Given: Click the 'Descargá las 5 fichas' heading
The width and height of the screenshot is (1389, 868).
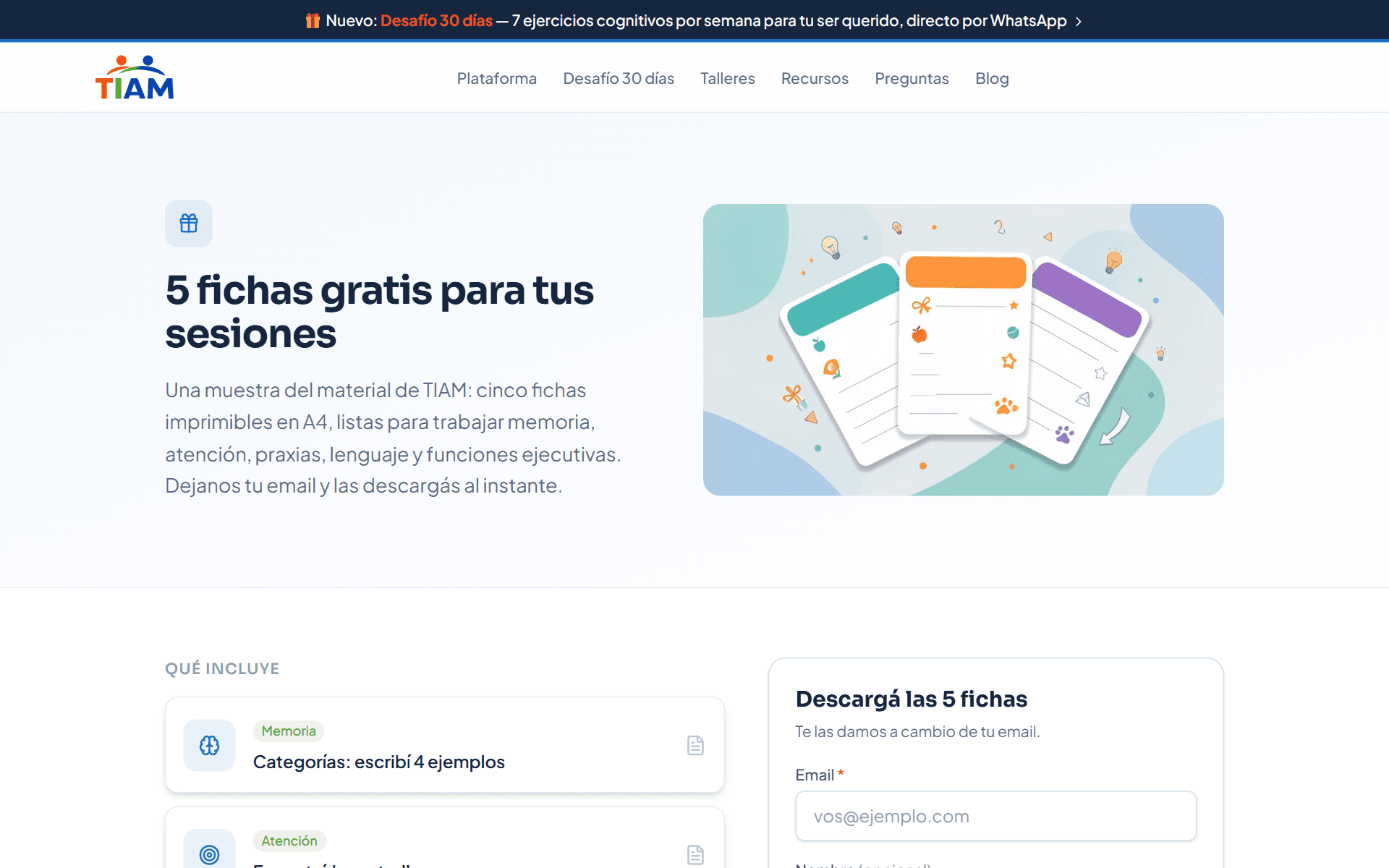Looking at the screenshot, I should 911,699.
